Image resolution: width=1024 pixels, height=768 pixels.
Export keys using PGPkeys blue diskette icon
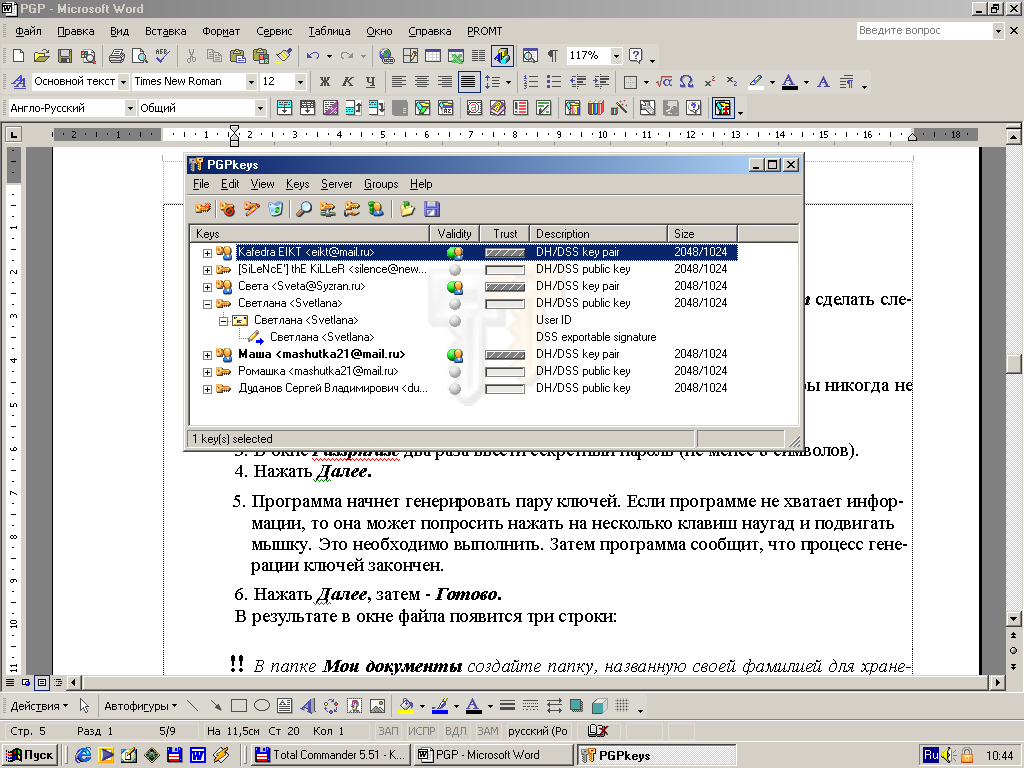pyautogui.click(x=432, y=209)
